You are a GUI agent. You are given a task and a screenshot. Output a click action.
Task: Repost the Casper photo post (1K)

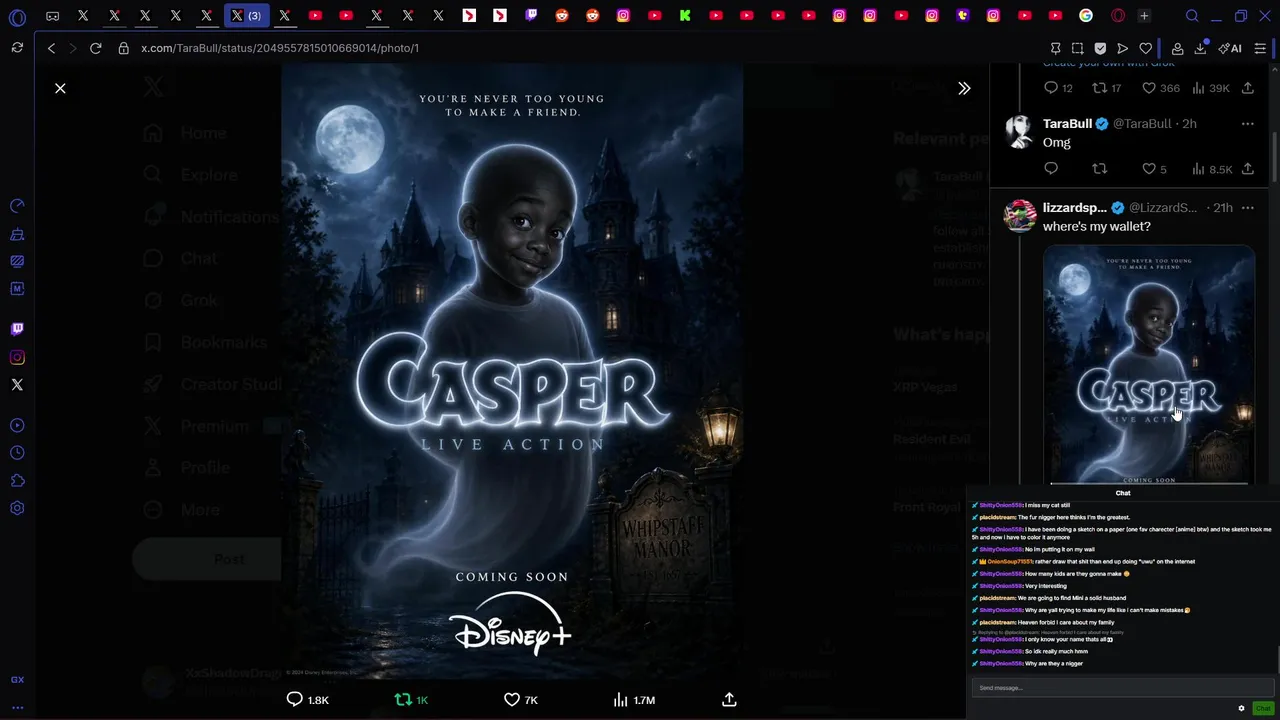[x=412, y=700]
